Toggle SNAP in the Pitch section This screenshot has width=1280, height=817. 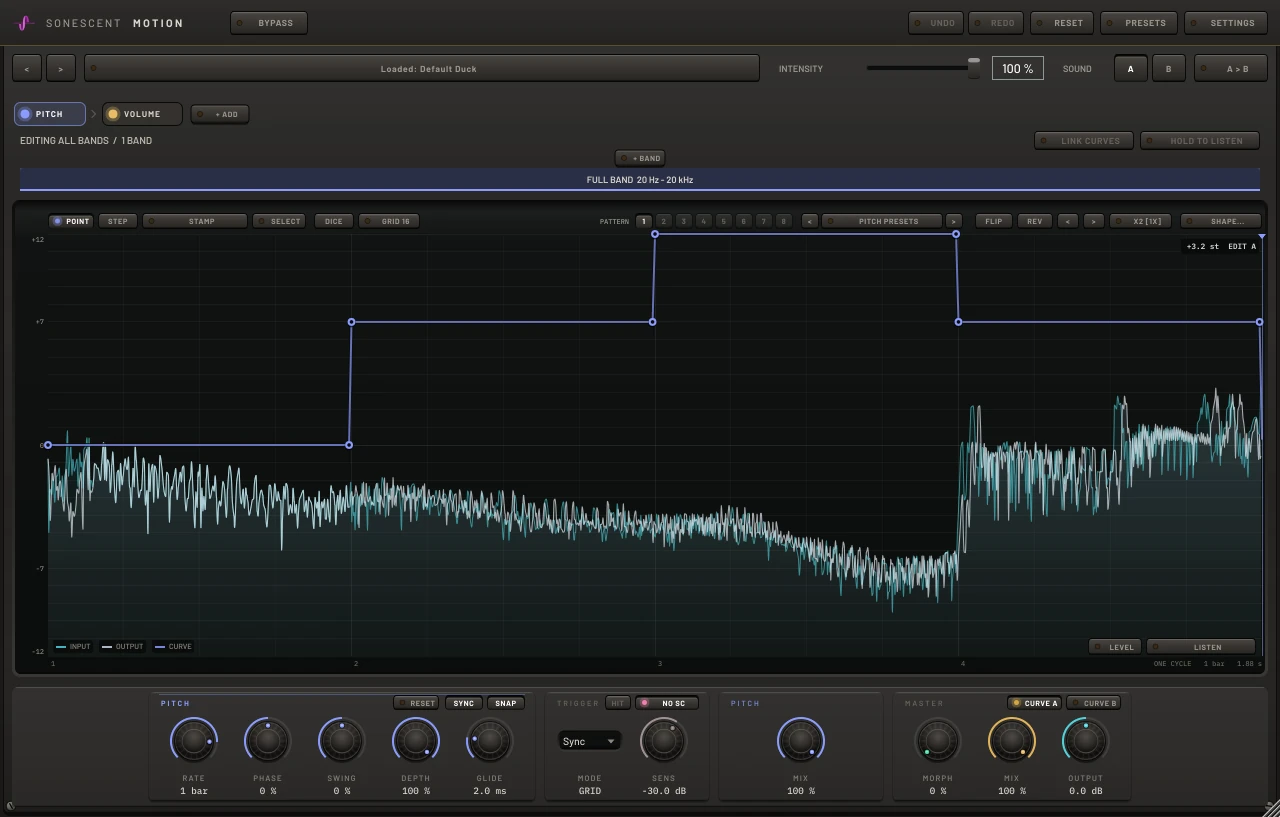click(x=506, y=703)
